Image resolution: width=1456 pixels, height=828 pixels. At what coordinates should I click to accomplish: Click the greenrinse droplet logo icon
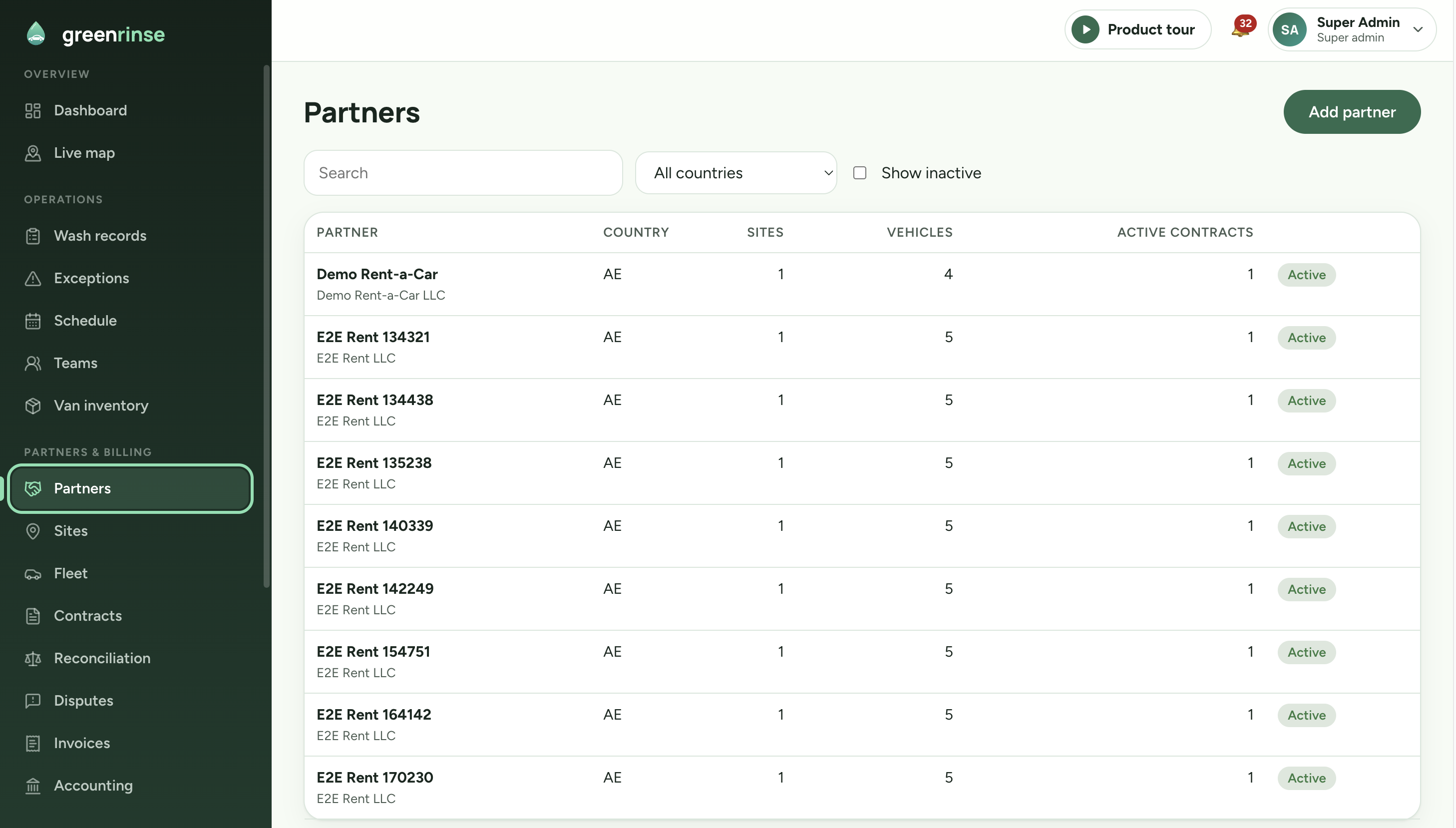click(36, 33)
